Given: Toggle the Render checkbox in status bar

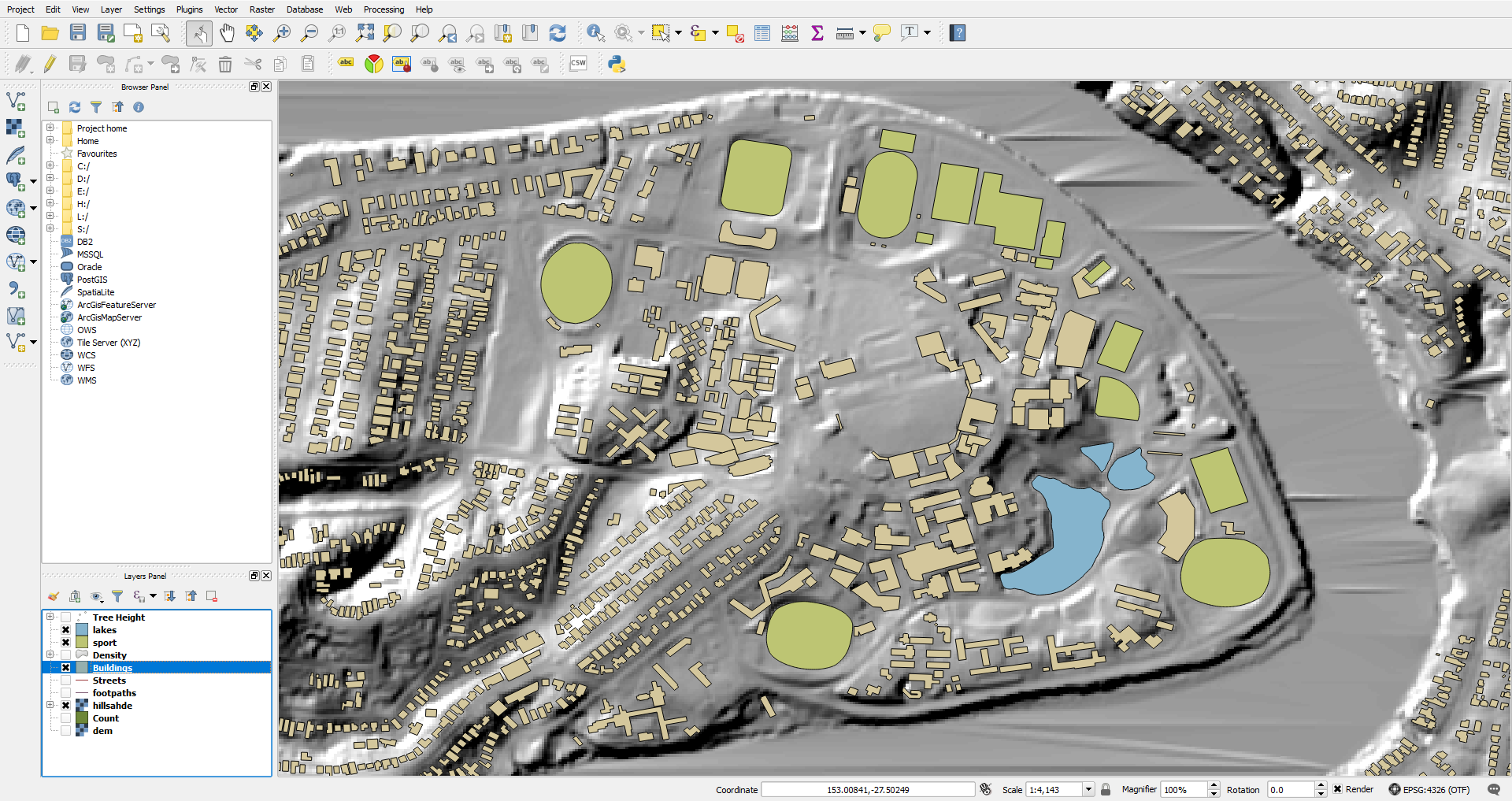Looking at the screenshot, I should [1337, 789].
